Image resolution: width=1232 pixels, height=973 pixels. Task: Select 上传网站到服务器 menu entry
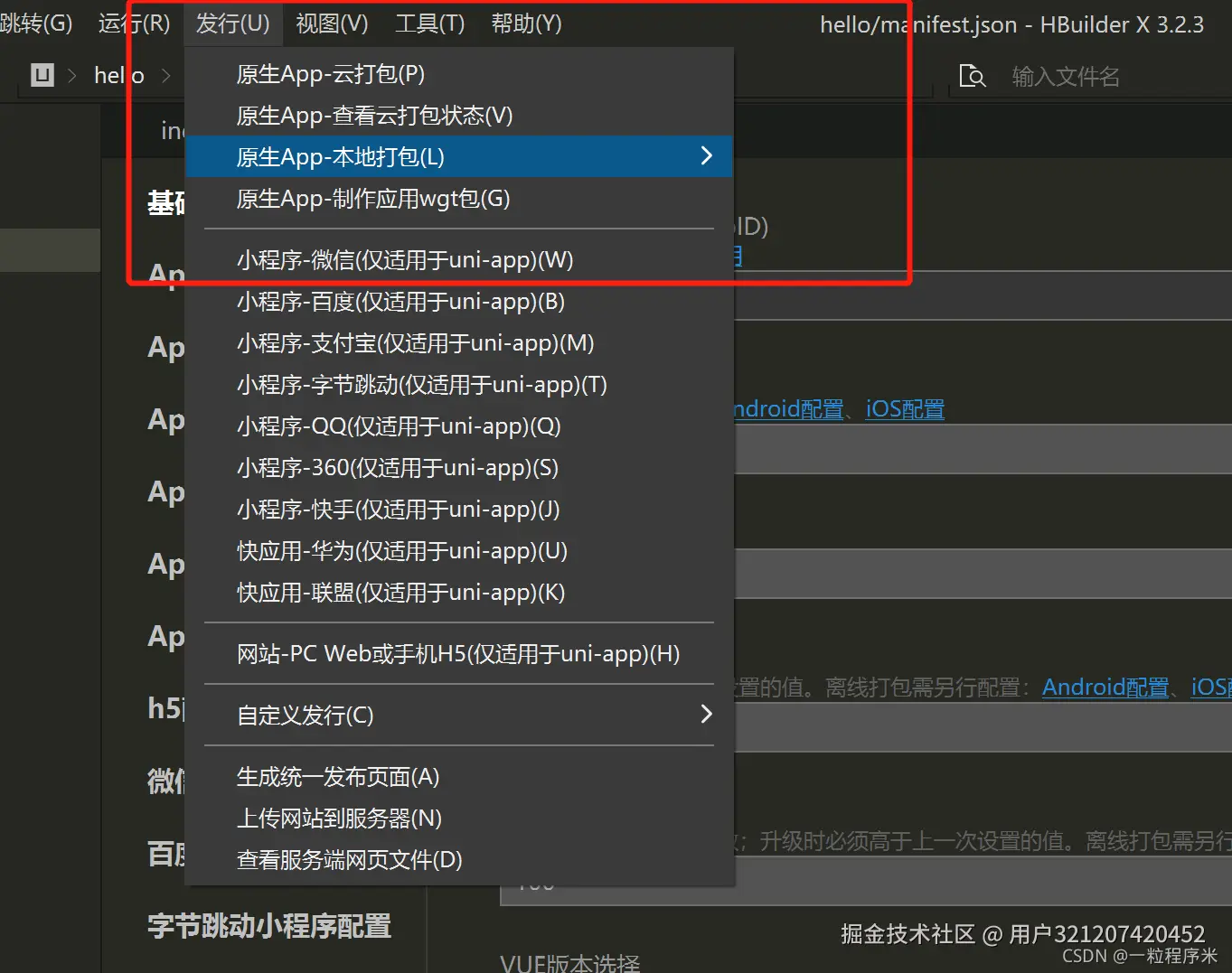[339, 818]
